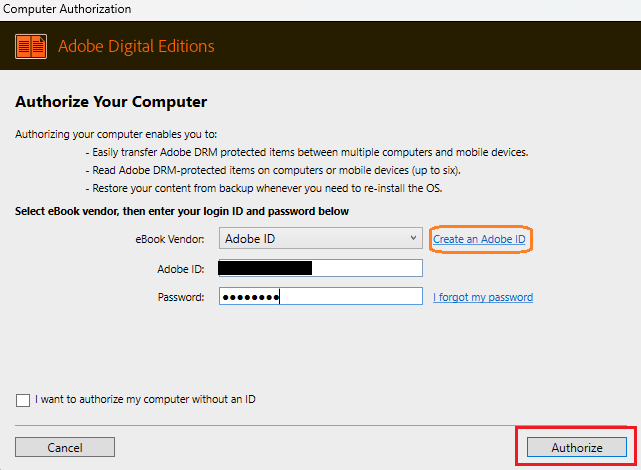Open the eBook Vendor combo box

point(310,239)
